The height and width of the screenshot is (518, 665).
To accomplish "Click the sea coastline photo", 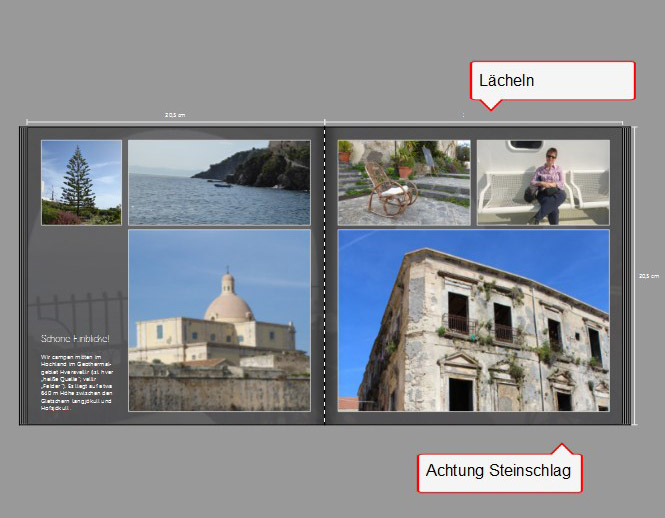I will click(219, 182).
